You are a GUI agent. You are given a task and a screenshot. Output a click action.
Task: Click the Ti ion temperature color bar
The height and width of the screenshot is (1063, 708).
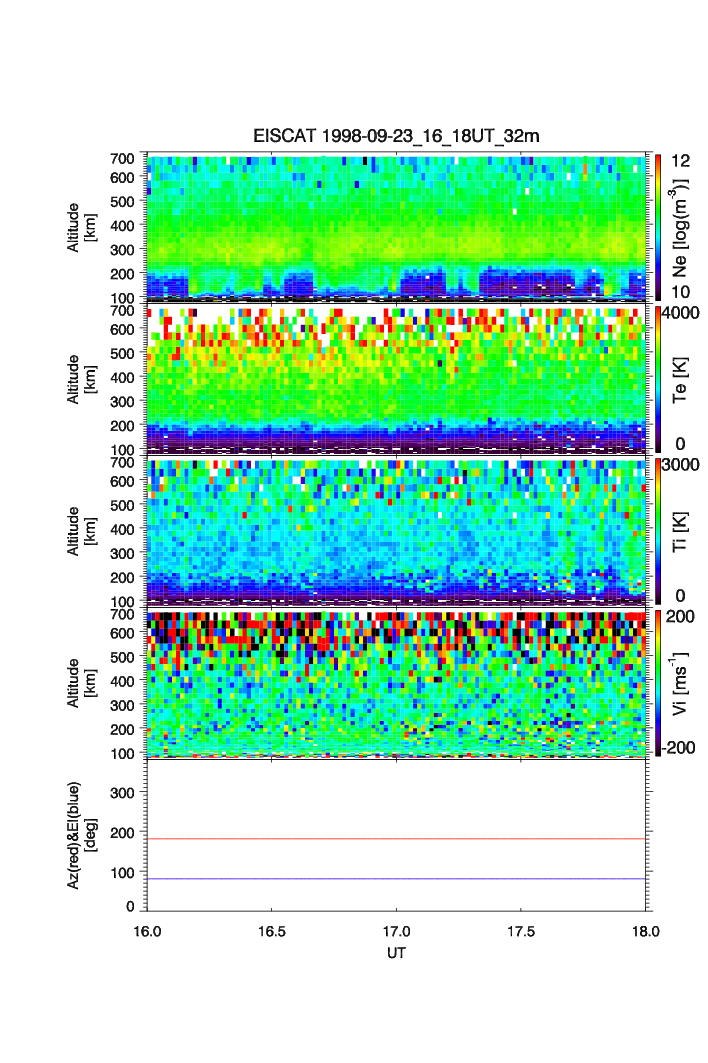tap(656, 530)
